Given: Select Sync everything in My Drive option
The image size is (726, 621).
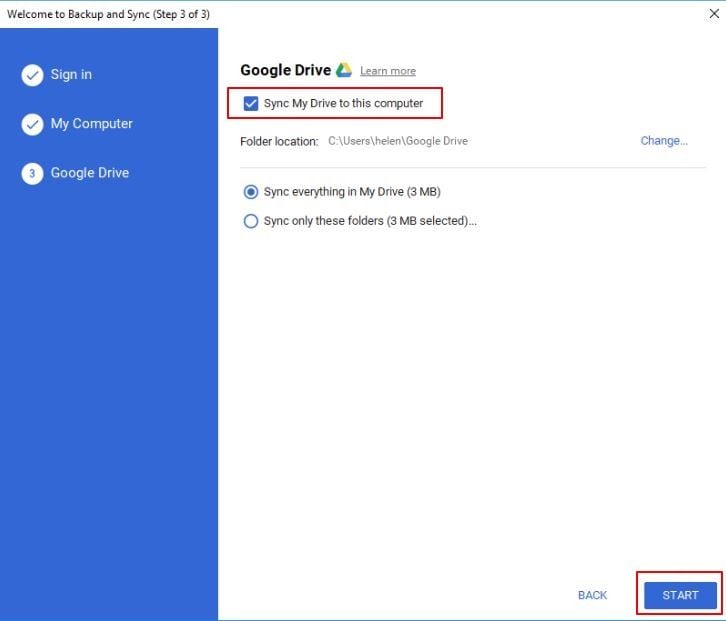Looking at the screenshot, I should 251,192.
